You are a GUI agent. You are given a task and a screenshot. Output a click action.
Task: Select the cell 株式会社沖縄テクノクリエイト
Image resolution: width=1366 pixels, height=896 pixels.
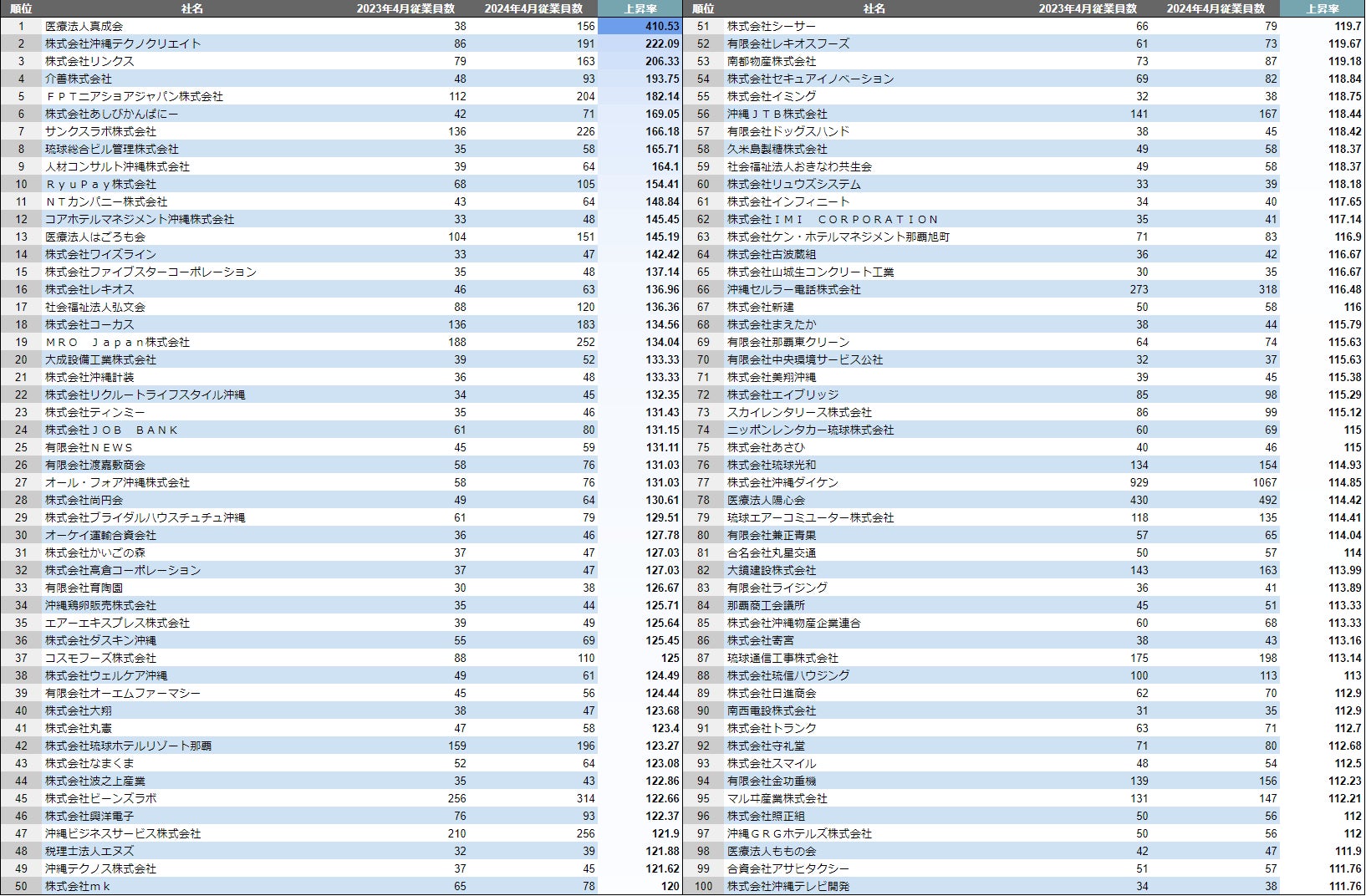click(123, 43)
